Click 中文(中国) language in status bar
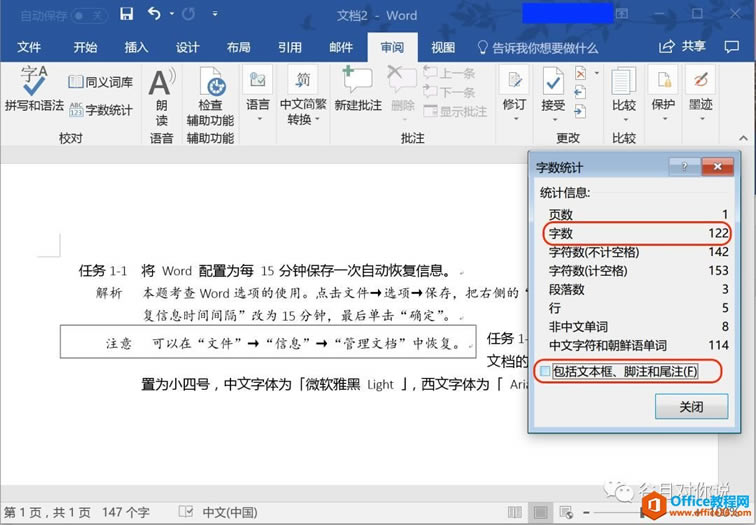 coord(230,512)
